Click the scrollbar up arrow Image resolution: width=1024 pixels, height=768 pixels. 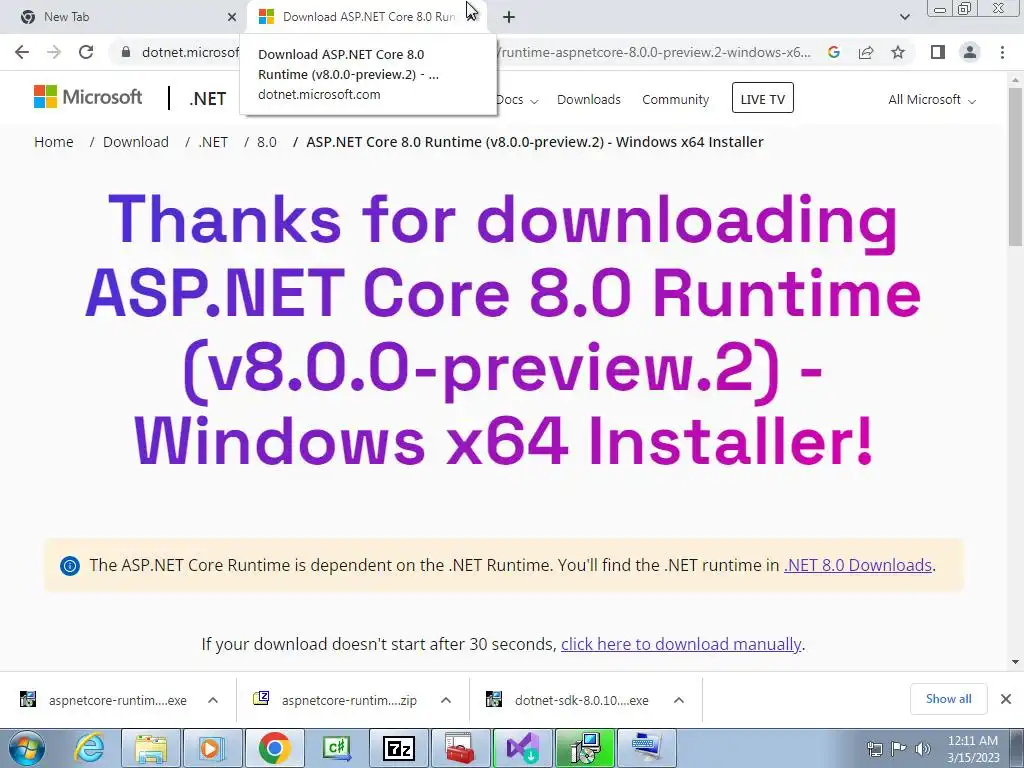click(x=1015, y=80)
